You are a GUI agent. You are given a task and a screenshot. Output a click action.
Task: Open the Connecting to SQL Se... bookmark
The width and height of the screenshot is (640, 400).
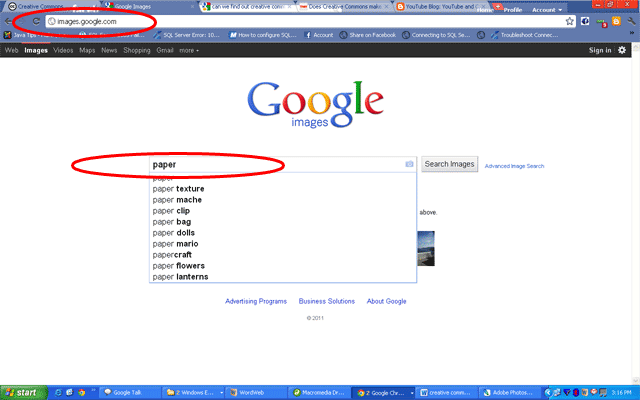click(x=436, y=35)
